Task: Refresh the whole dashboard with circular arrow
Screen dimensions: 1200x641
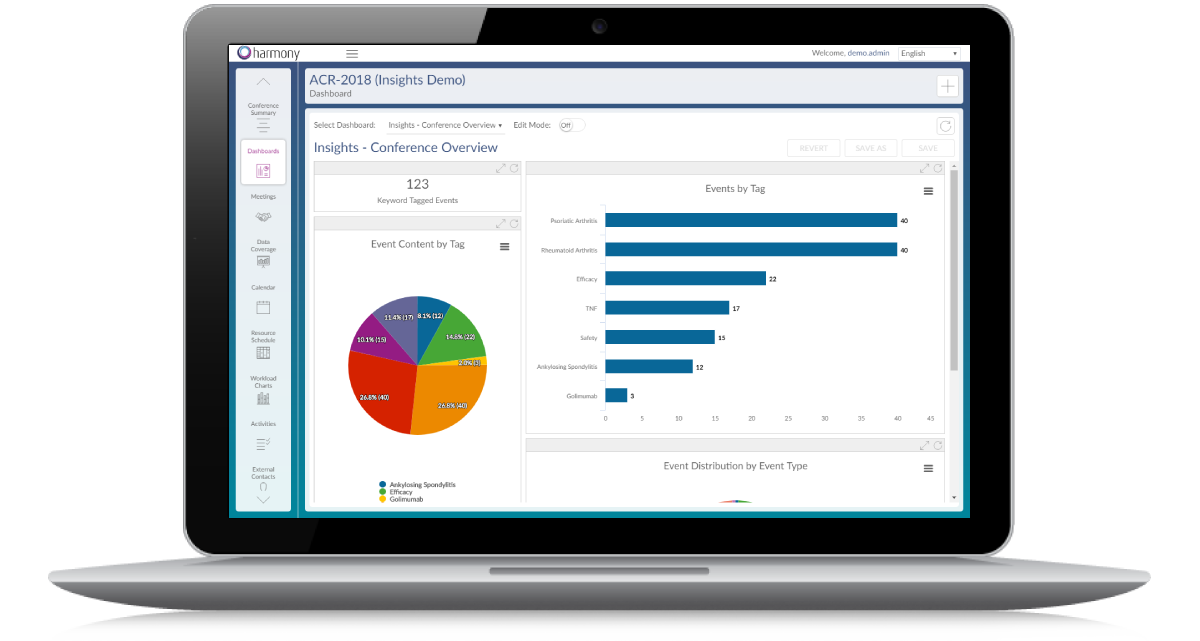Action: [945, 126]
